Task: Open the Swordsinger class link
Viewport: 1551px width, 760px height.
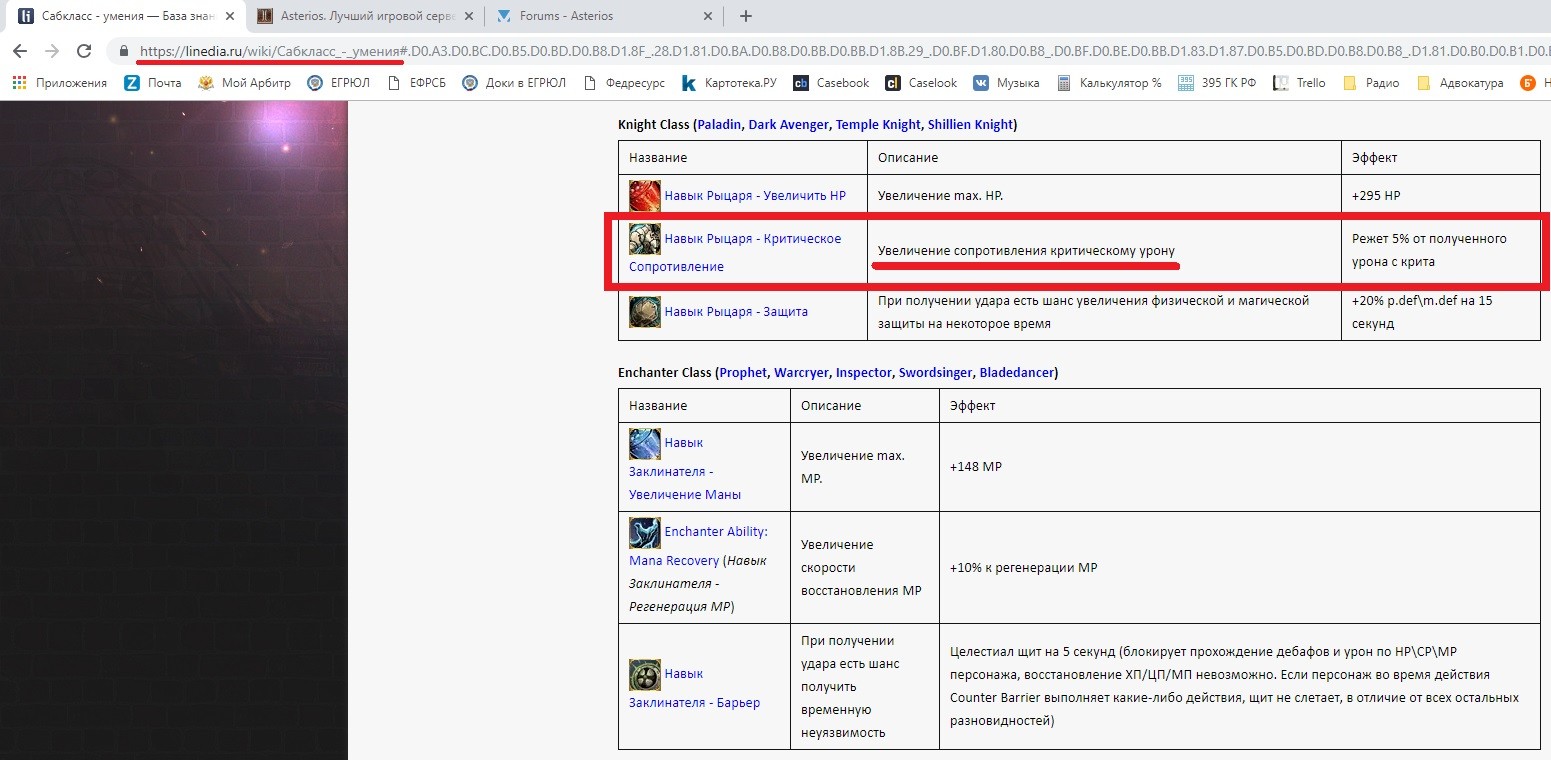Action: click(935, 372)
